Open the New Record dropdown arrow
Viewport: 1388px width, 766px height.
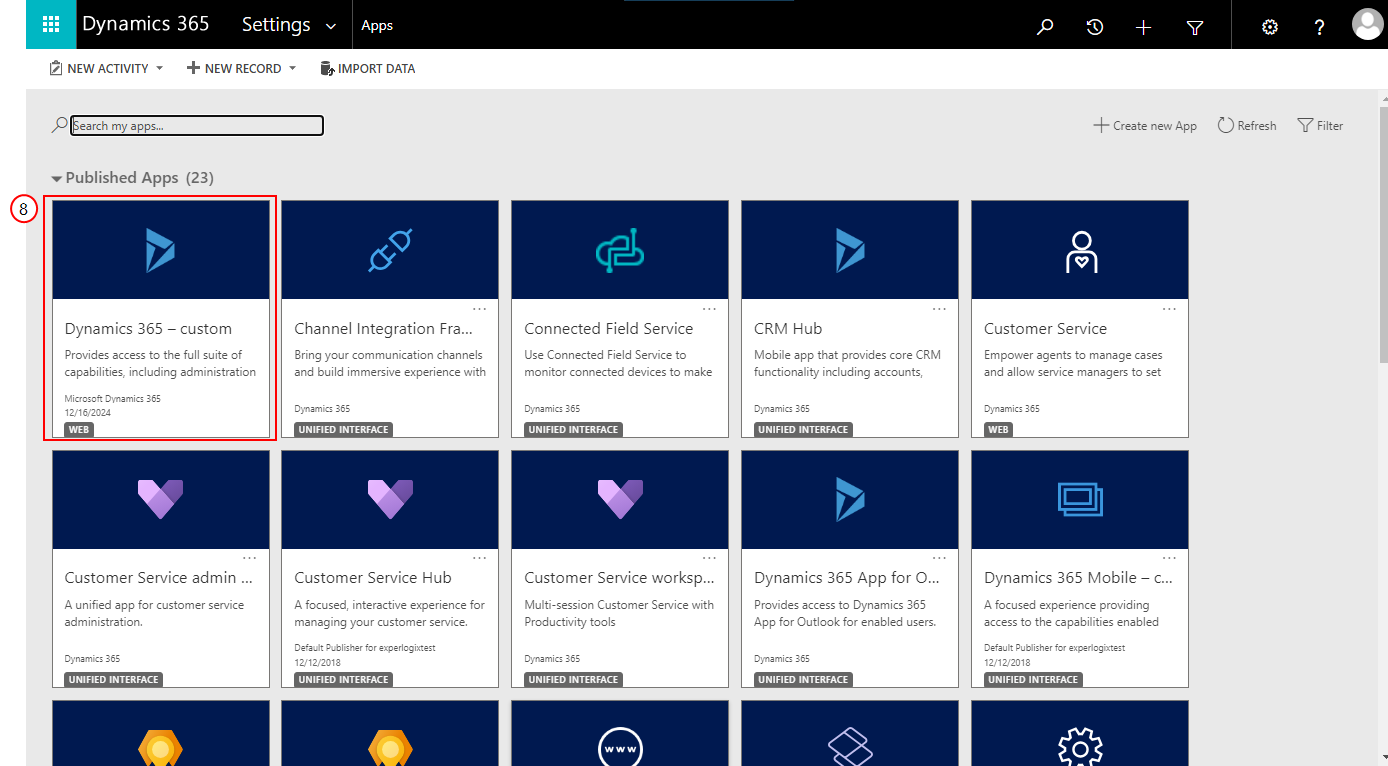(292, 69)
